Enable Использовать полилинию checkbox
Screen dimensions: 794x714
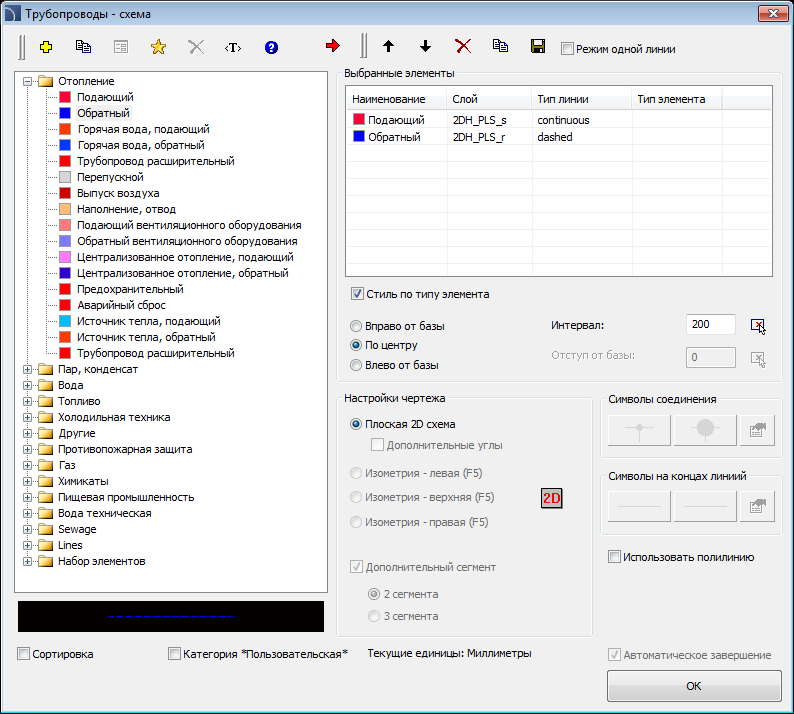click(614, 557)
